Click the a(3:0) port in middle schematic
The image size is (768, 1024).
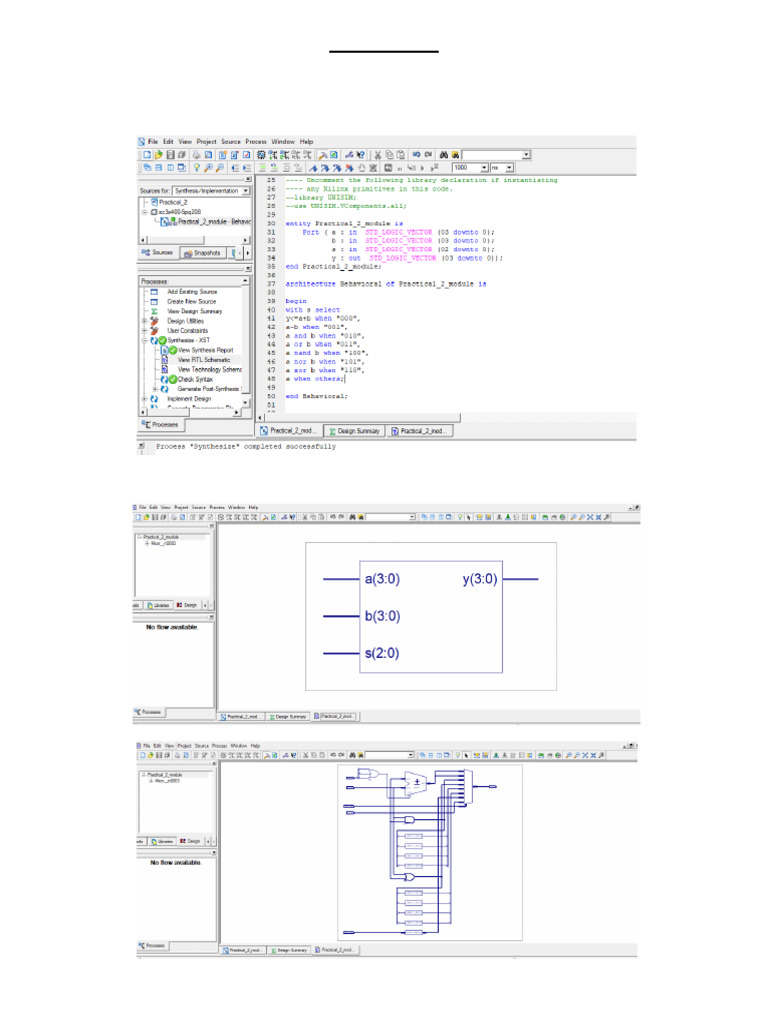[382, 579]
